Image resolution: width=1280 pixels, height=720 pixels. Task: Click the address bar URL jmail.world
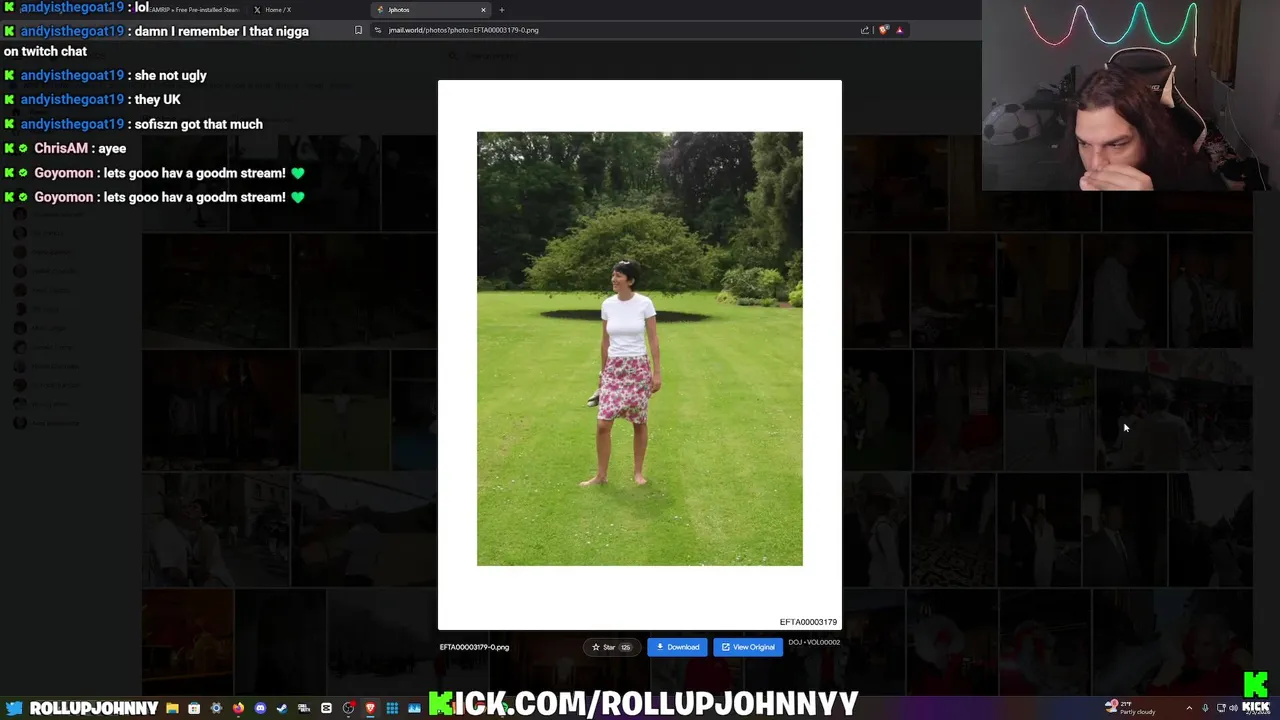[x=463, y=30]
